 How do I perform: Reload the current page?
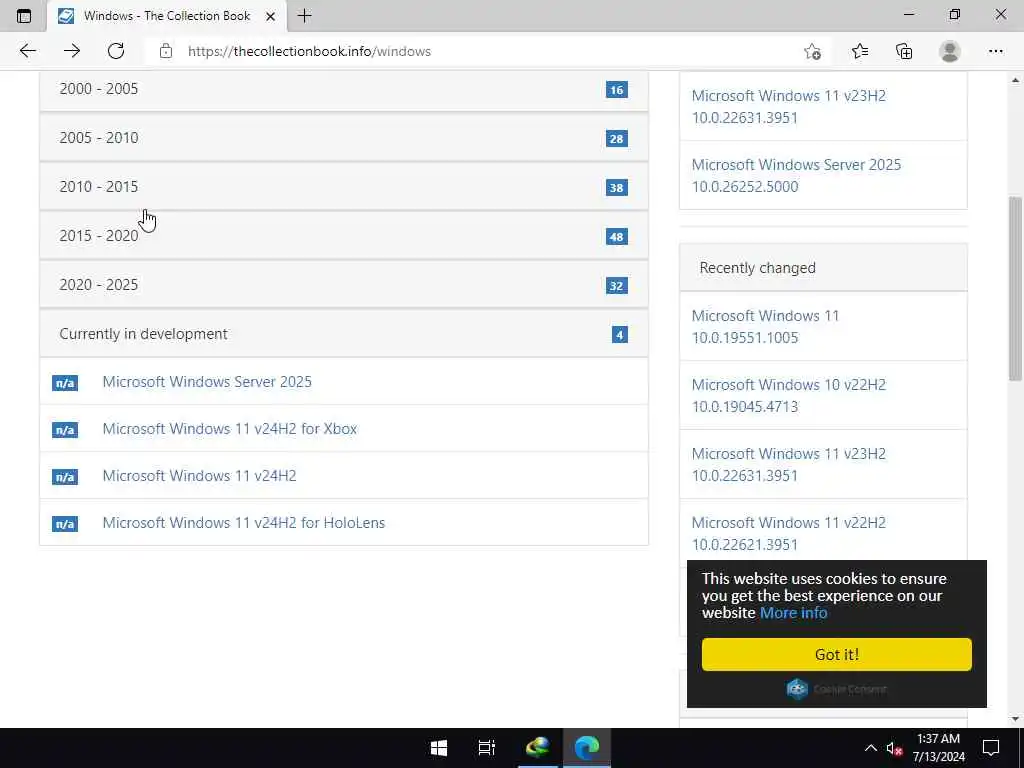[x=116, y=51]
